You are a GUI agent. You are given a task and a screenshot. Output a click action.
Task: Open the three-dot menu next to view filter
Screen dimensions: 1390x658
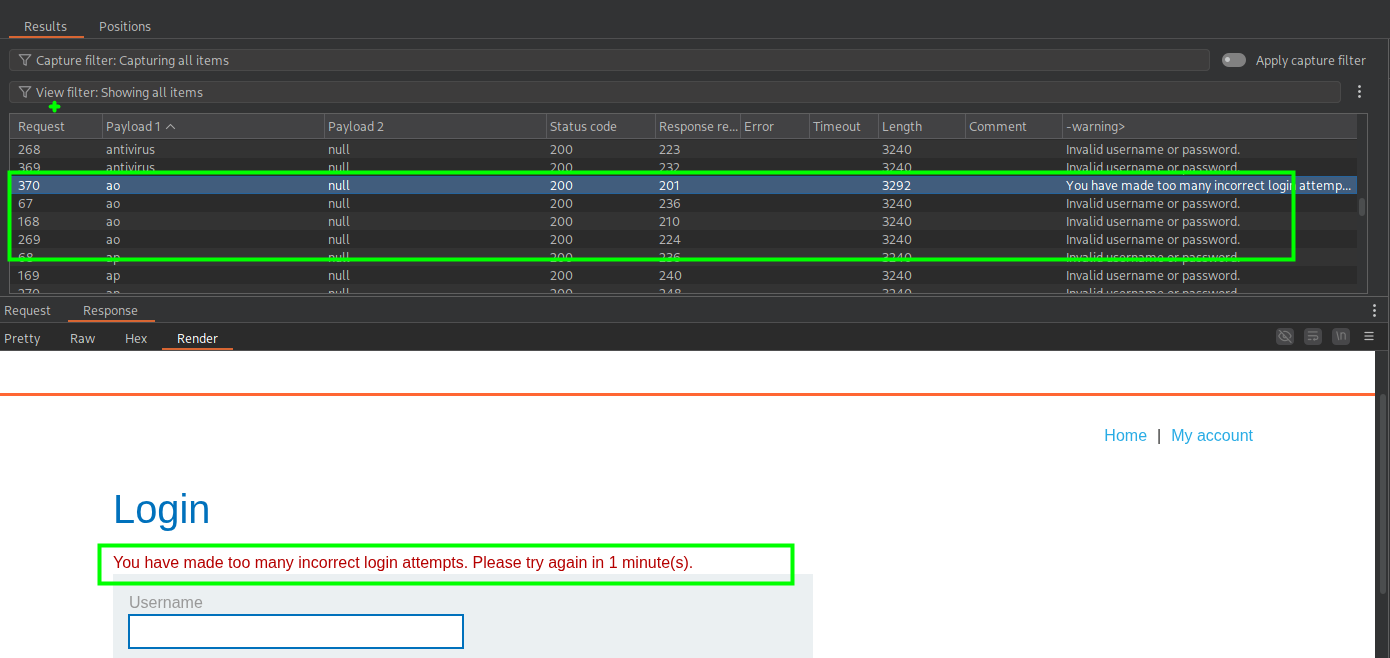(1359, 92)
